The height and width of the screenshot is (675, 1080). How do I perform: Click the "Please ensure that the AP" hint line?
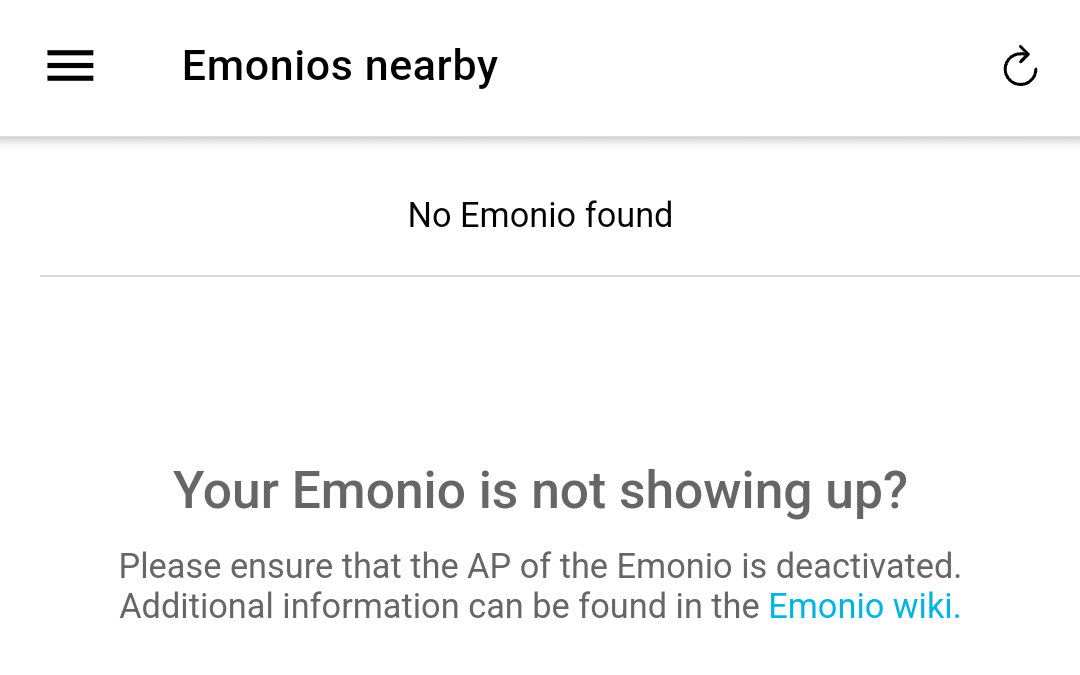[540, 566]
